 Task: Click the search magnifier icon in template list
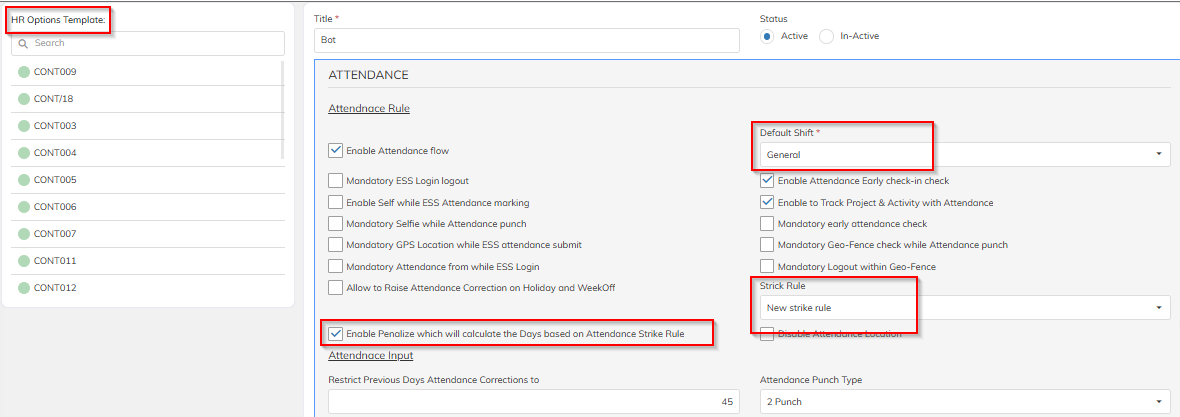click(23, 43)
